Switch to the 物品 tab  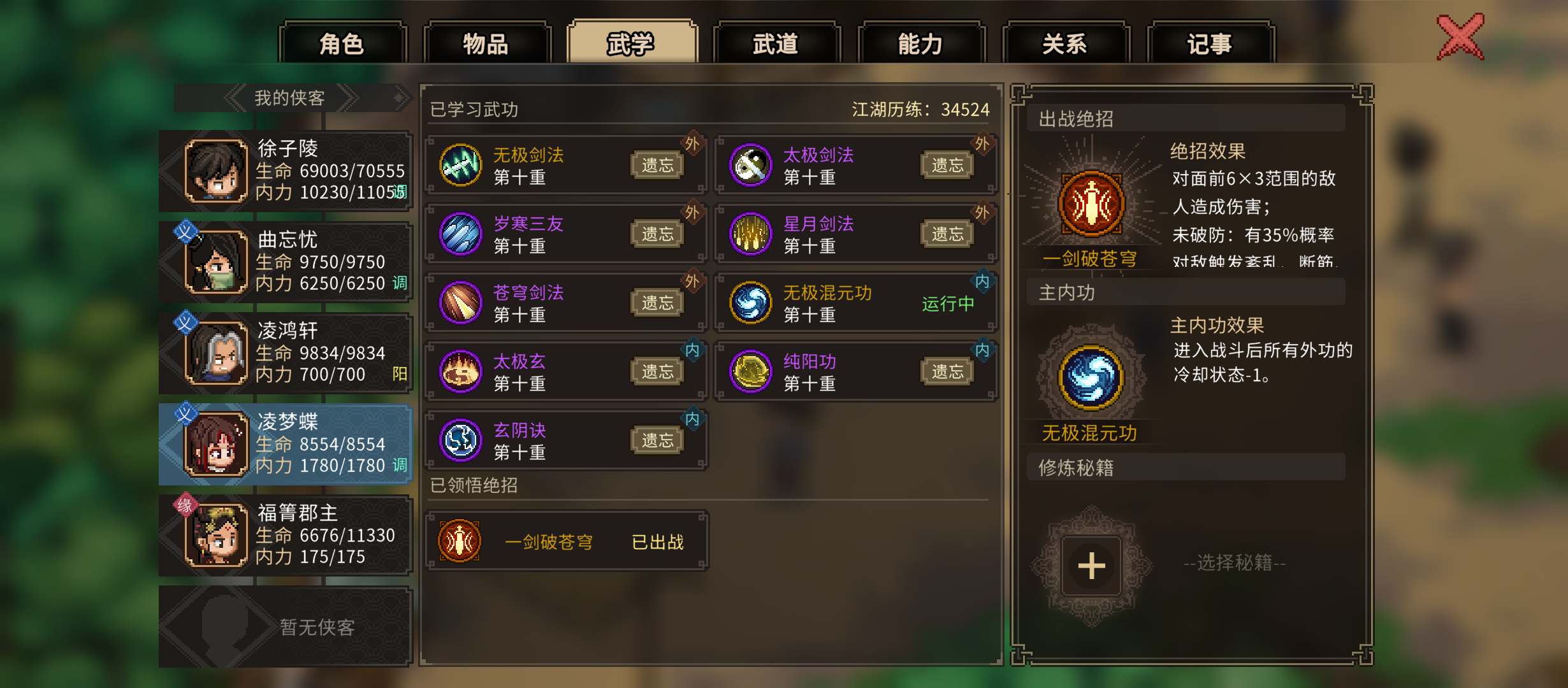pyautogui.click(x=486, y=43)
